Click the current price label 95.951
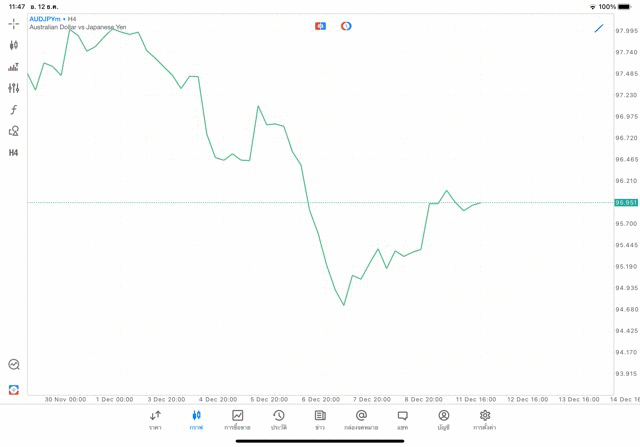640x447 pixels. click(x=626, y=202)
